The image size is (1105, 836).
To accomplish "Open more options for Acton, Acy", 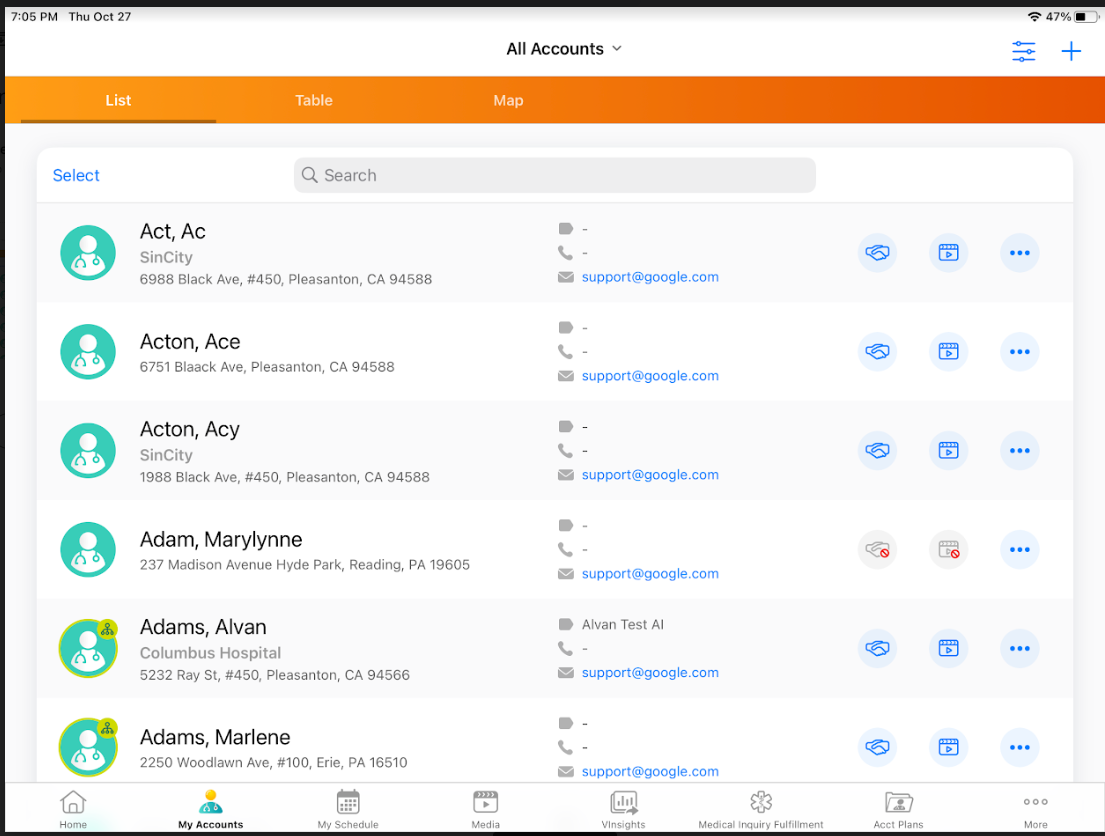I will coord(1019,451).
